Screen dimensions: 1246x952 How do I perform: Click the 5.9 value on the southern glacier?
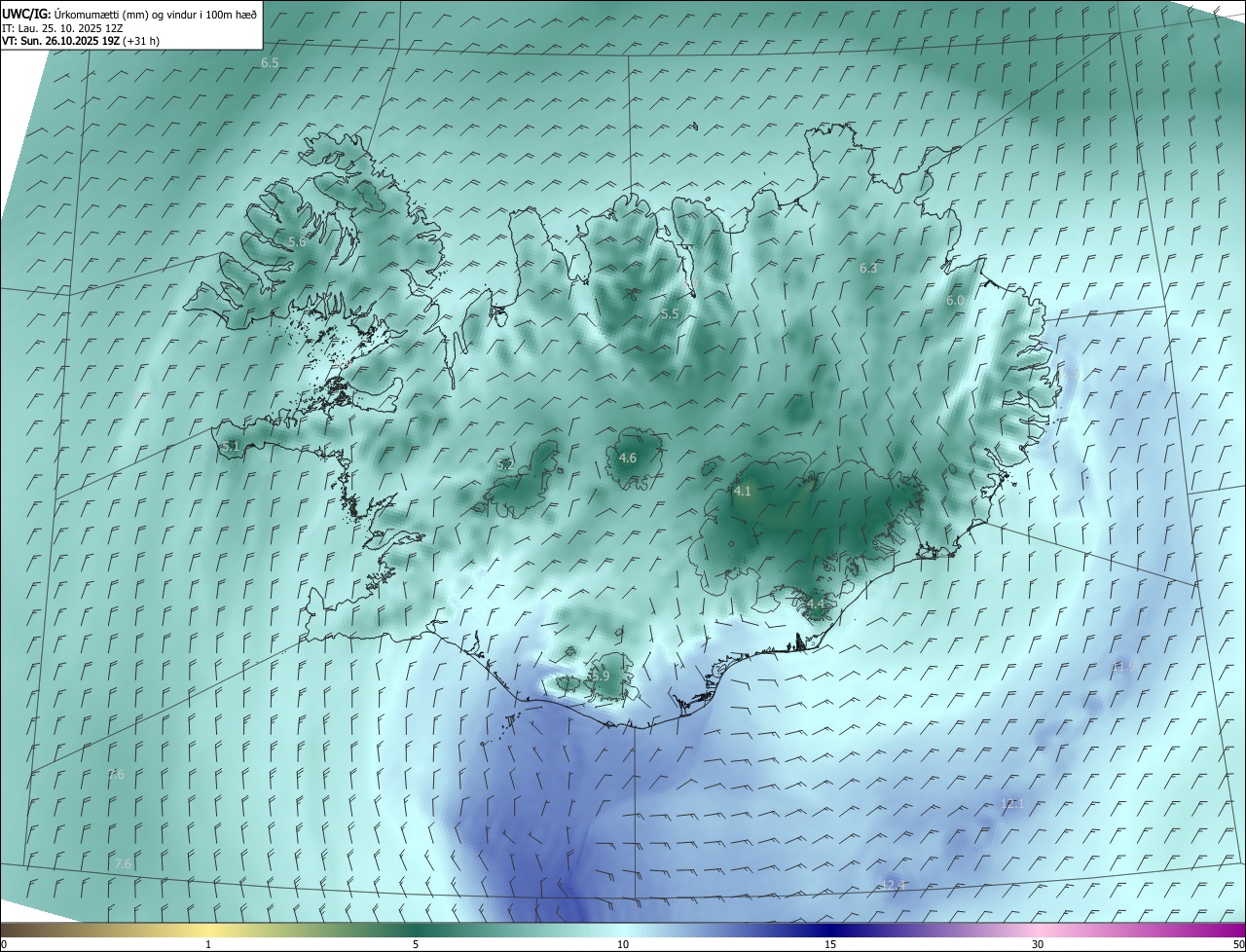(601, 676)
